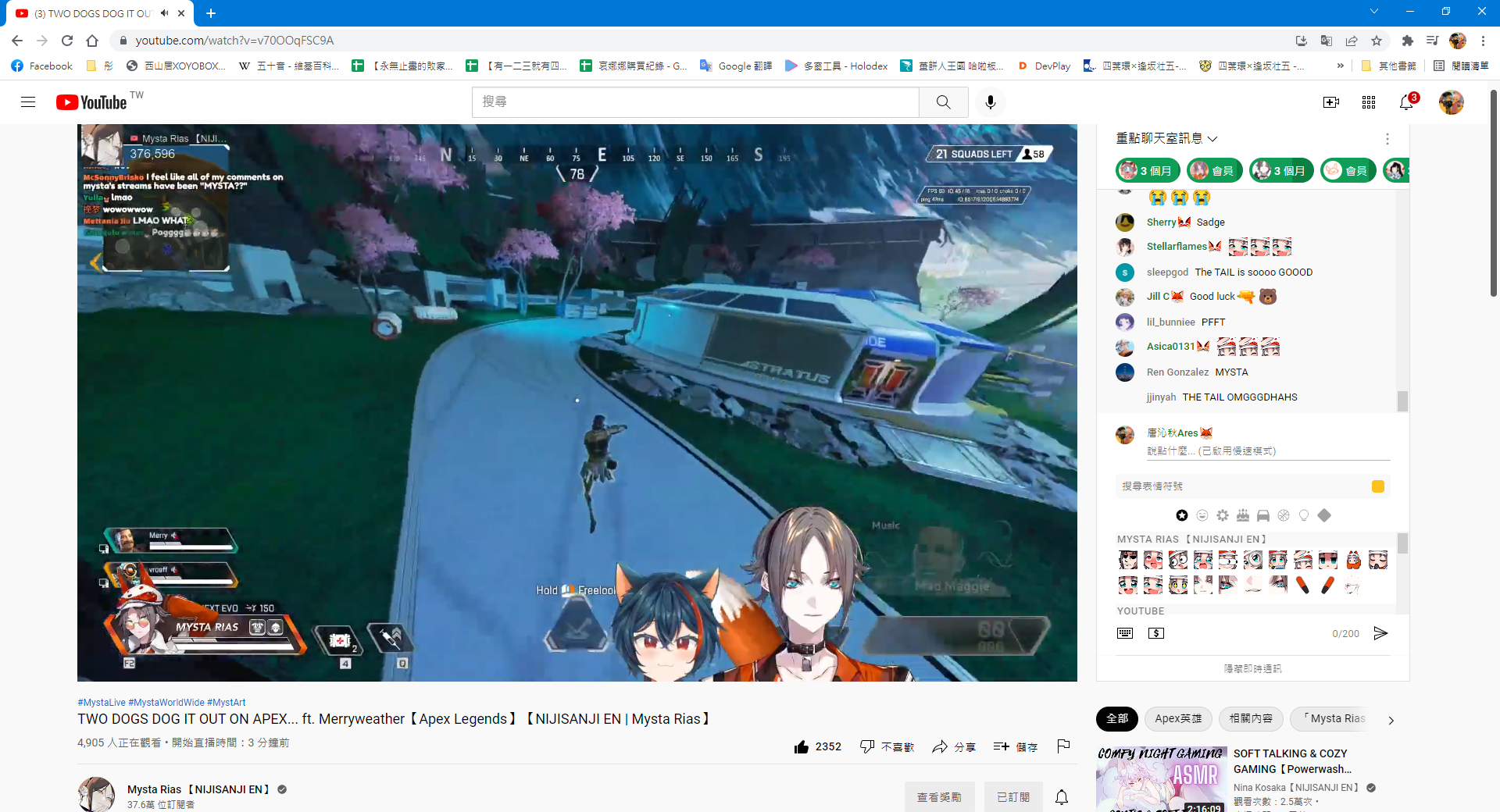Select the 相關內容 filter chip
Screen dimensions: 1500x812
pyautogui.click(x=1251, y=718)
